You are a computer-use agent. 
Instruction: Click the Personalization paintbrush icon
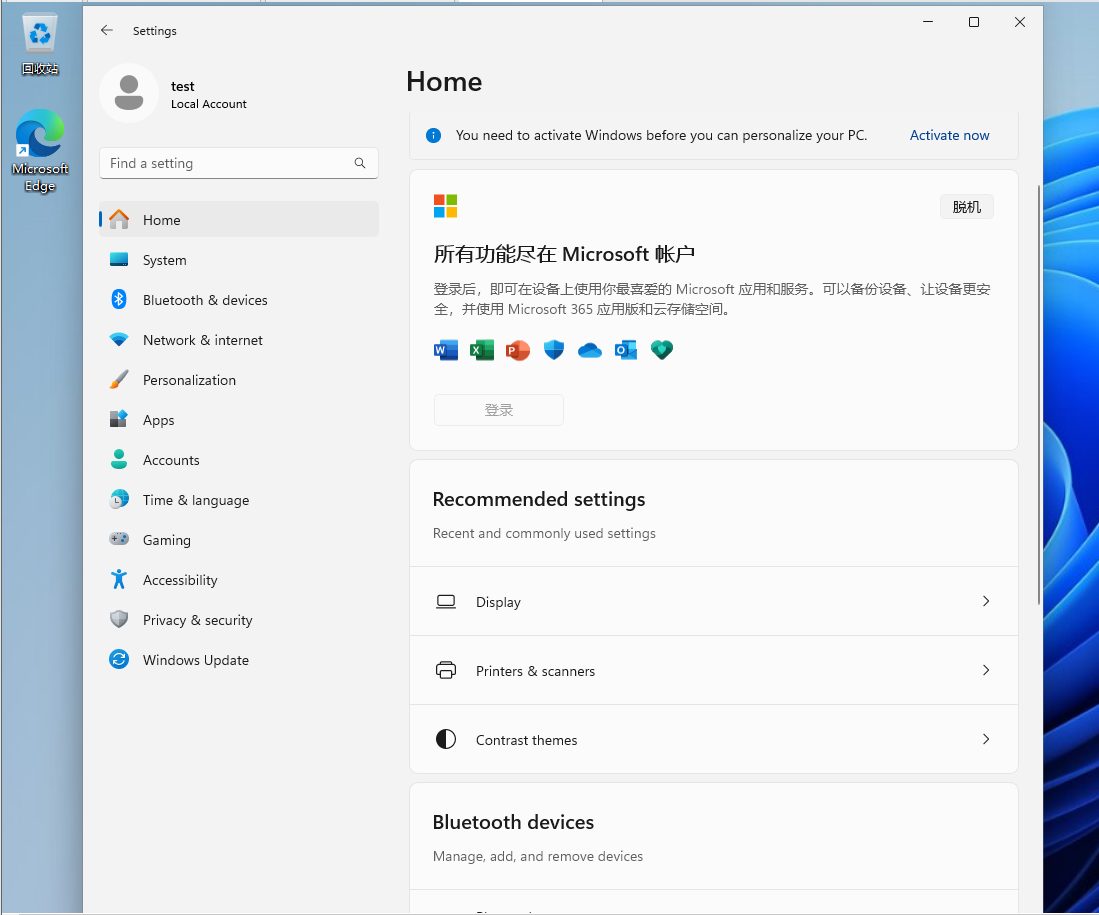pos(119,379)
